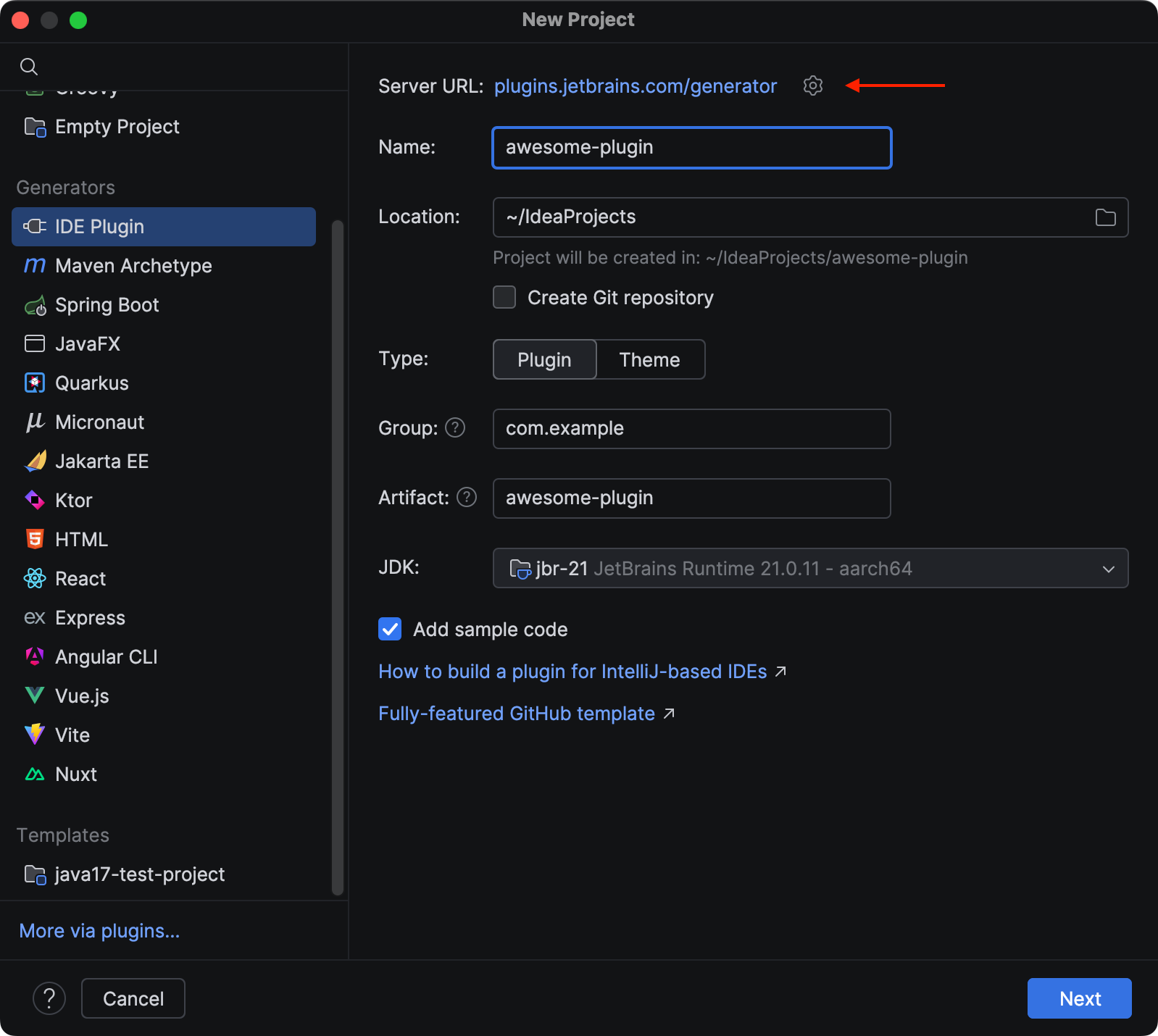Select Empty Project entry
1158x1036 pixels.
[x=164, y=127]
